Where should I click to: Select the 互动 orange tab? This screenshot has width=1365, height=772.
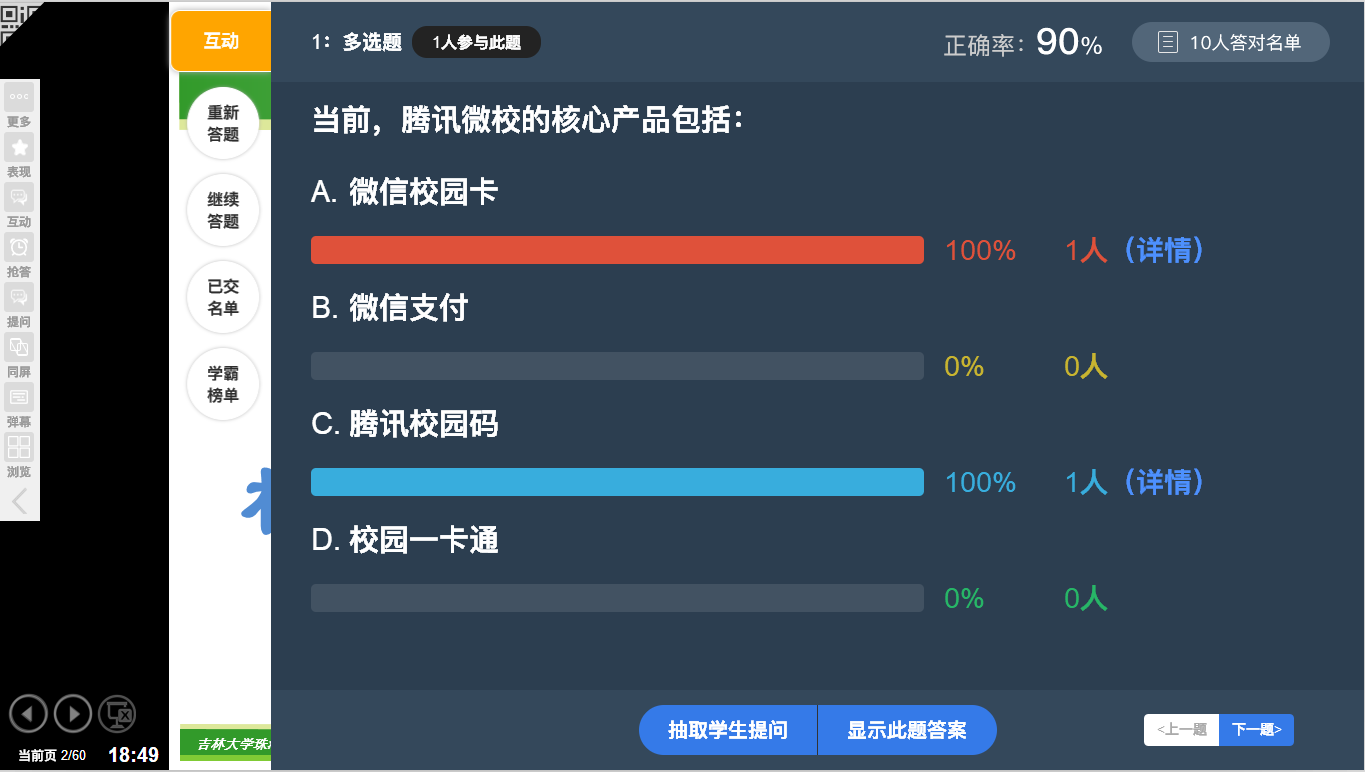coord(221,41)
